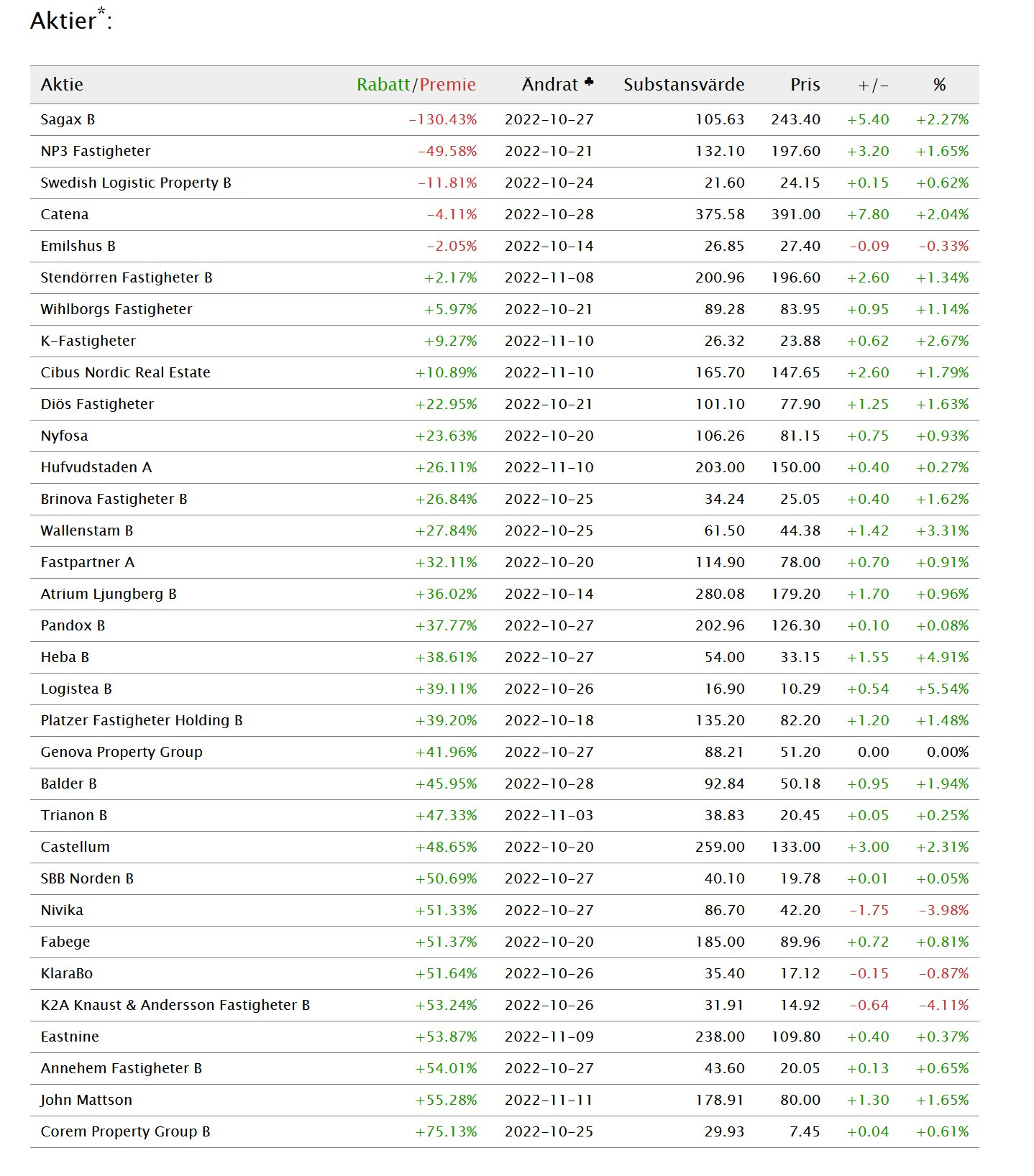Viewport: 1034px width, 1176px height.
Task: Open the Catena stock entry
Action: [65, 214]
